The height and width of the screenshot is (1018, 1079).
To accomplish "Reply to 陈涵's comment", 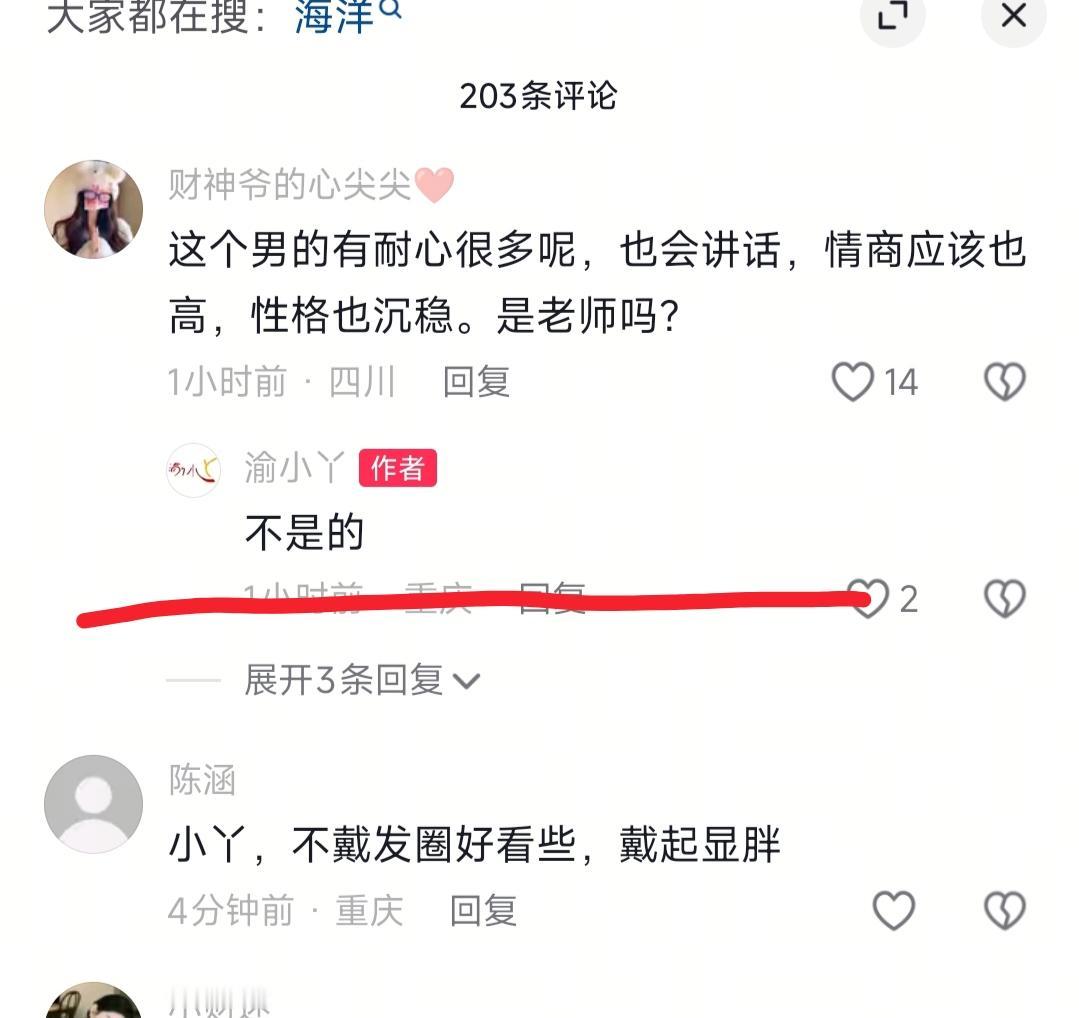I will (483, 911).
